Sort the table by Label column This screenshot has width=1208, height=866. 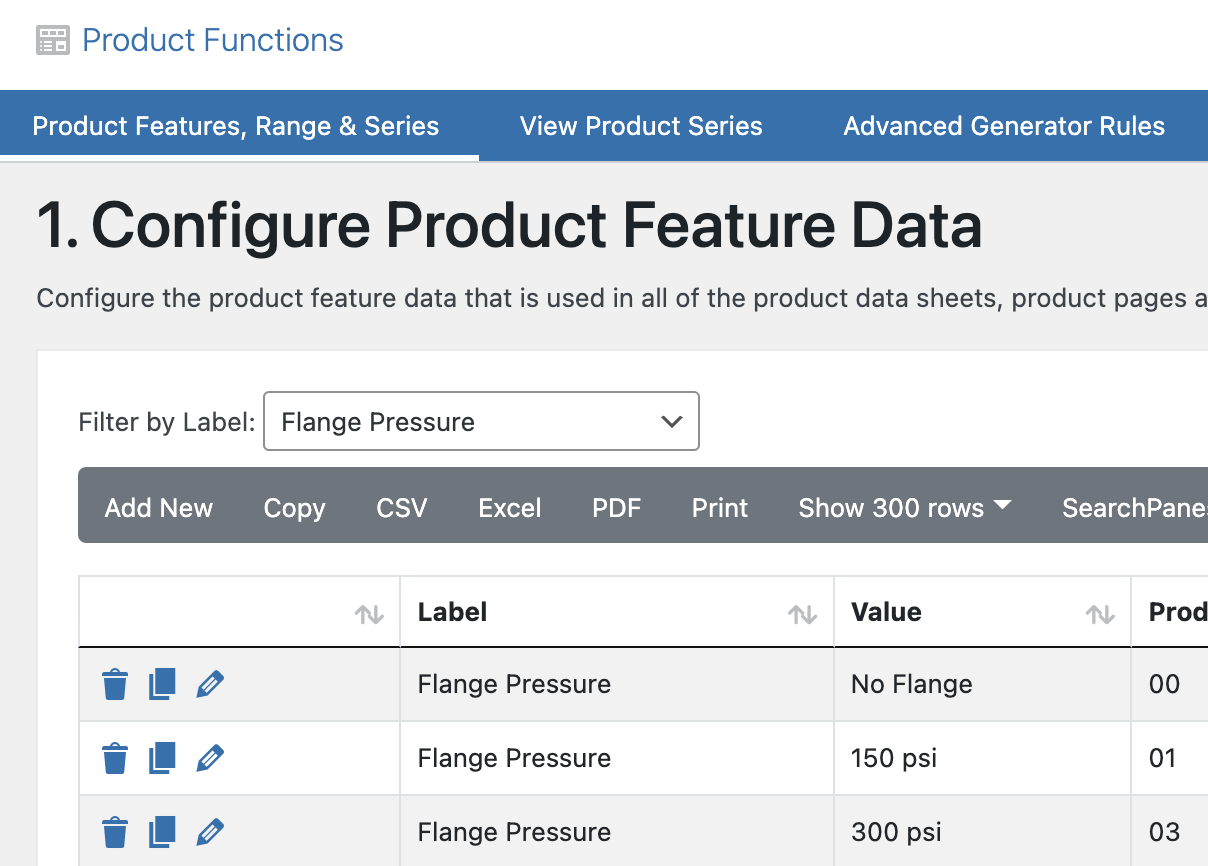pyautogui.click(x=804, y=616)
